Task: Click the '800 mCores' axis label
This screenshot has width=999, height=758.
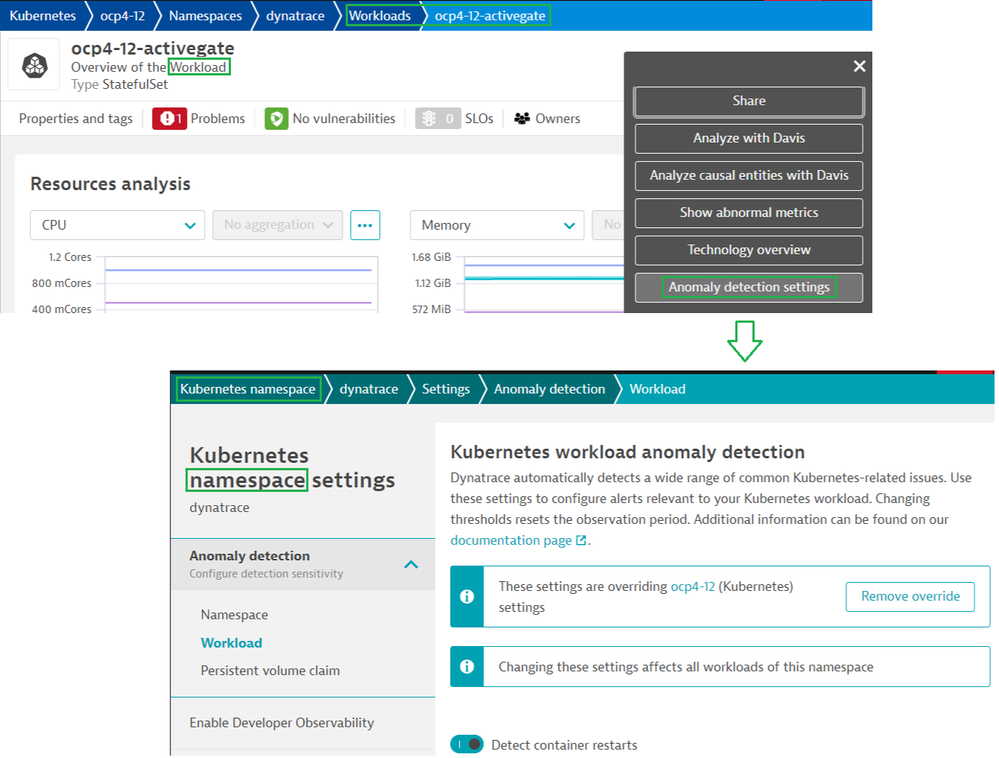Action: [61, 283]
